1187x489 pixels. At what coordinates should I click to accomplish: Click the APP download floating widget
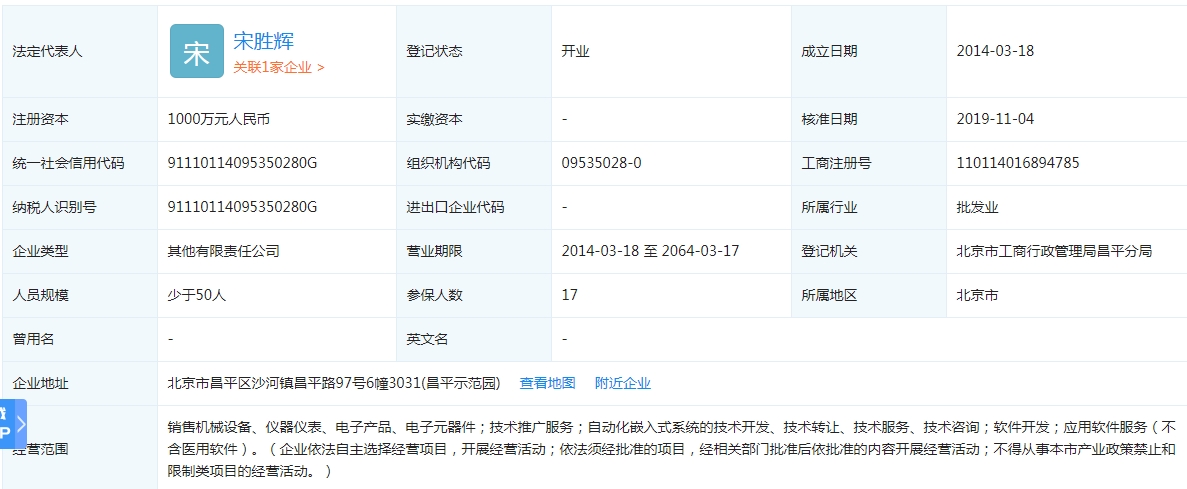click(x=6, y=422)
